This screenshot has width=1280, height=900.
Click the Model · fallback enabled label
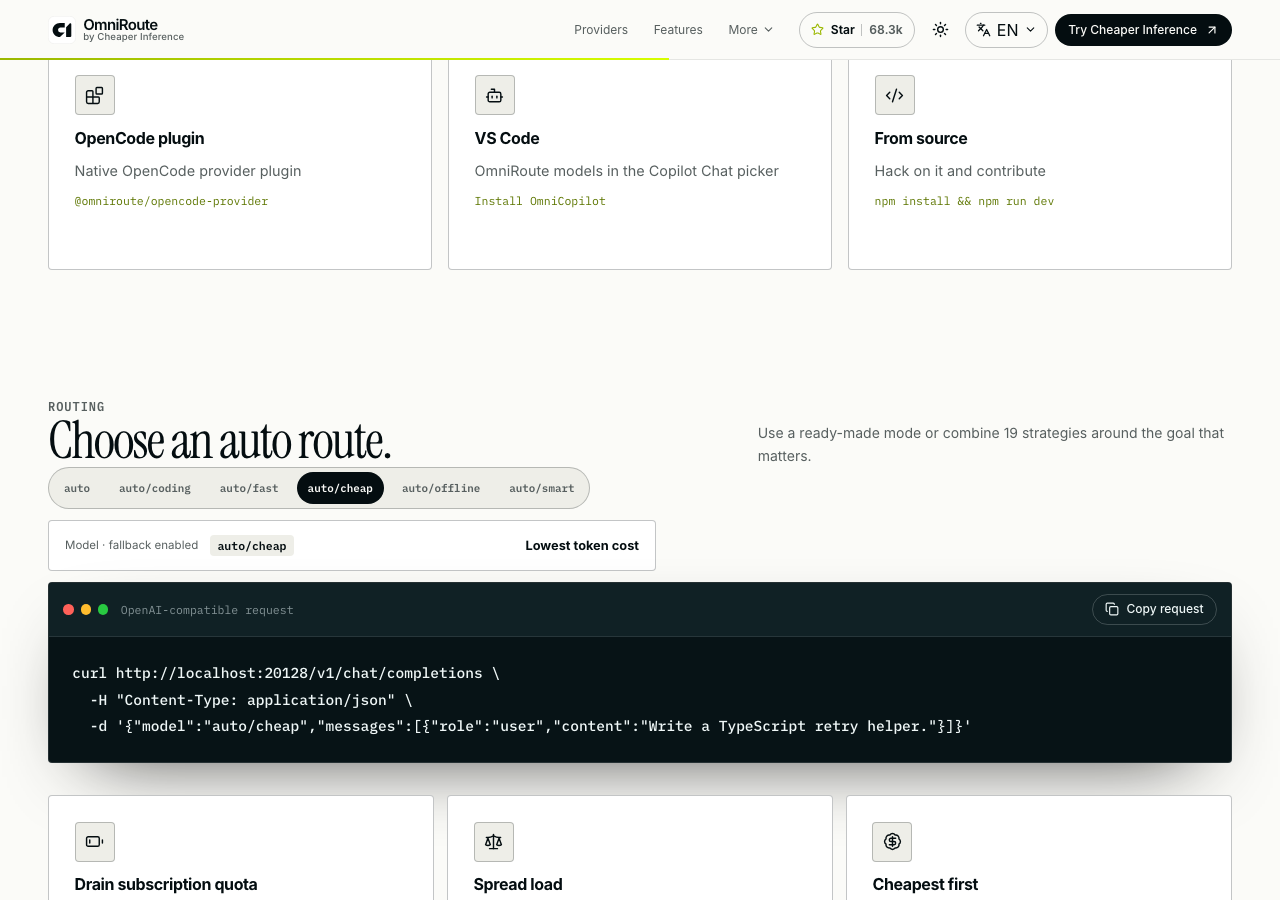[131, 545]
